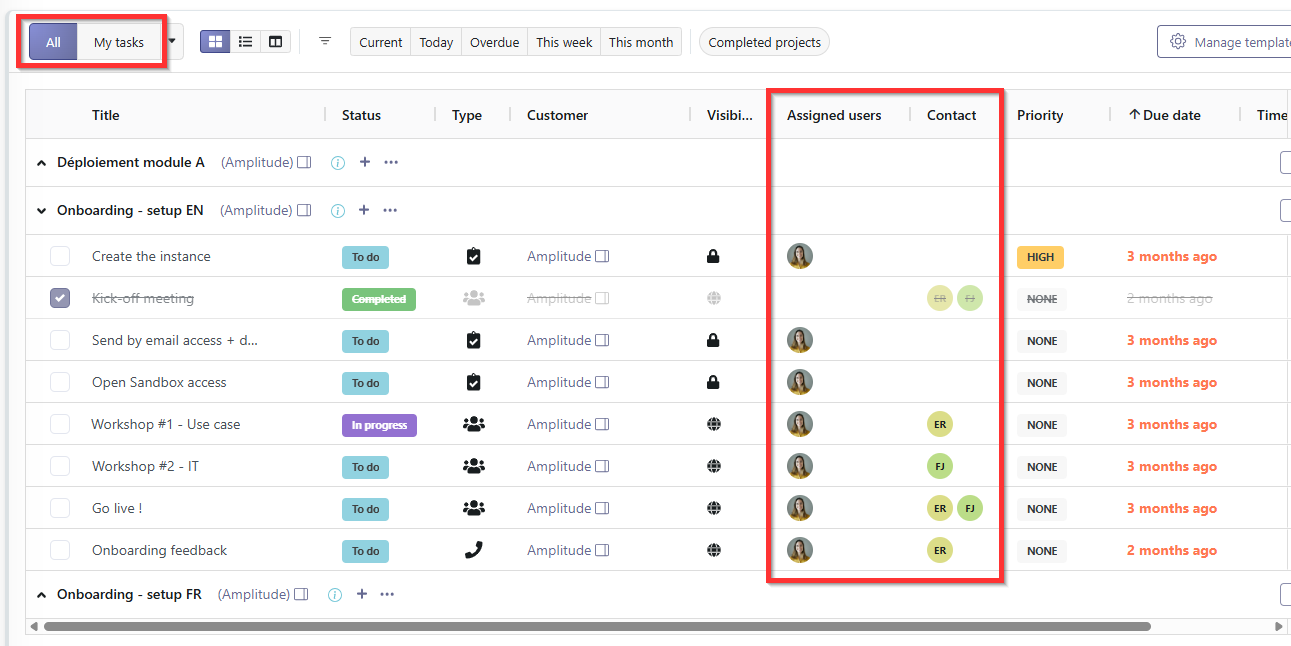1291x646 pixels.
Task: Tick the Go live ! task checkbox
Action: click(x=60, y=509)
